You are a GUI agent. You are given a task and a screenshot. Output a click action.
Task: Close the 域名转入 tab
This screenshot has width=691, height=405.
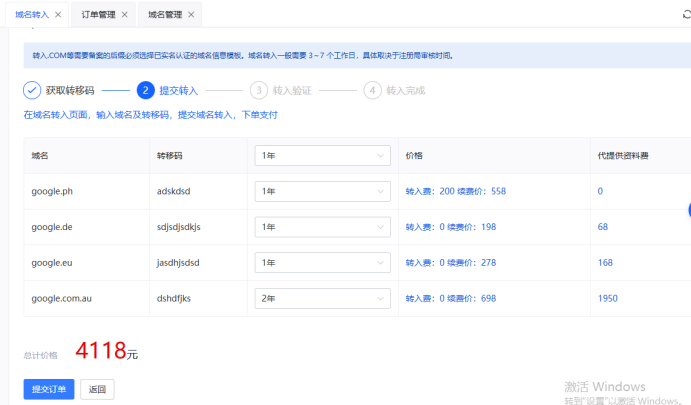(x=57, y=14)
